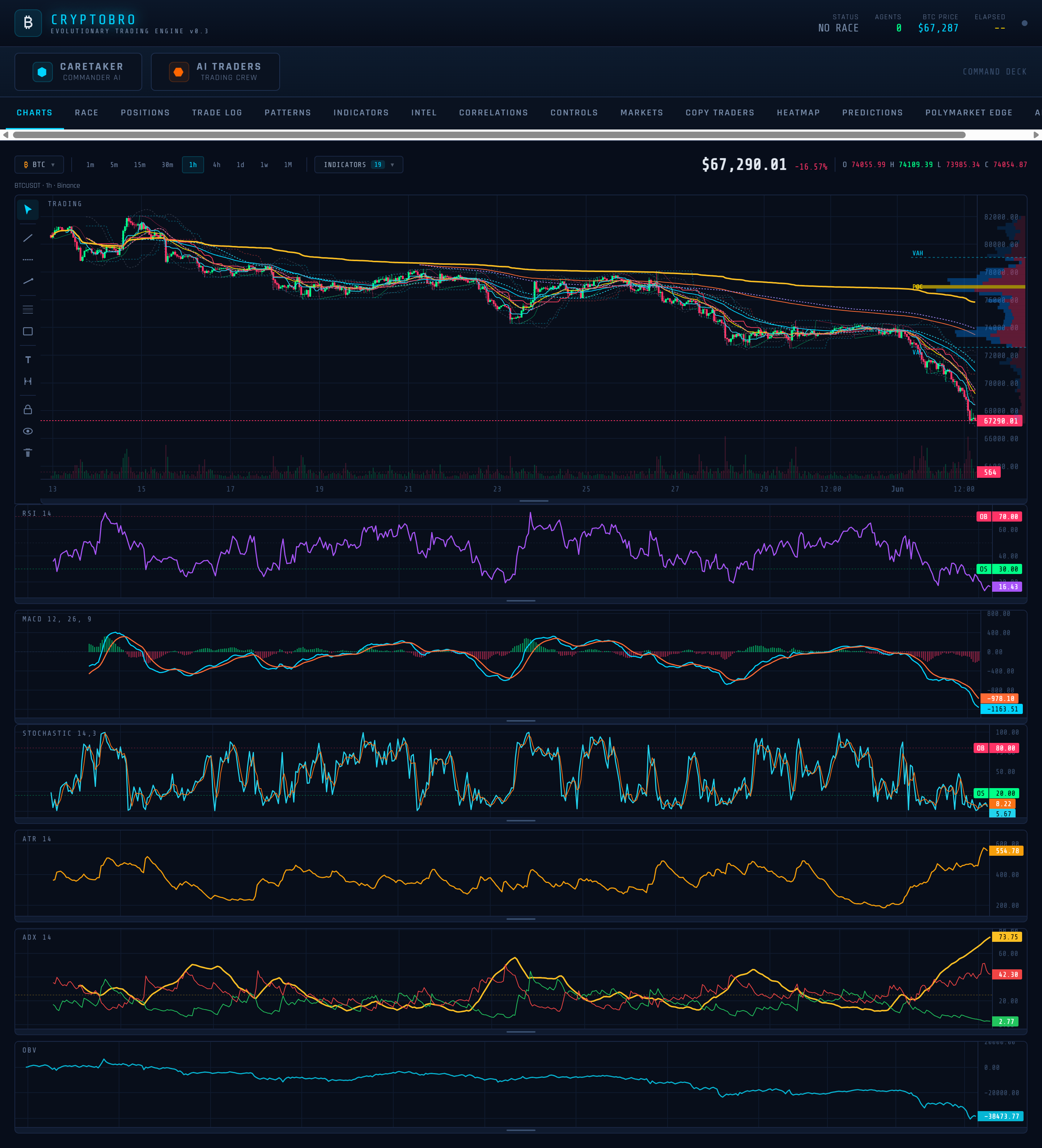Click the resize handle below the RSI pane
This screenshot has width=1042, height=1148.
click(x=521, y=601)
